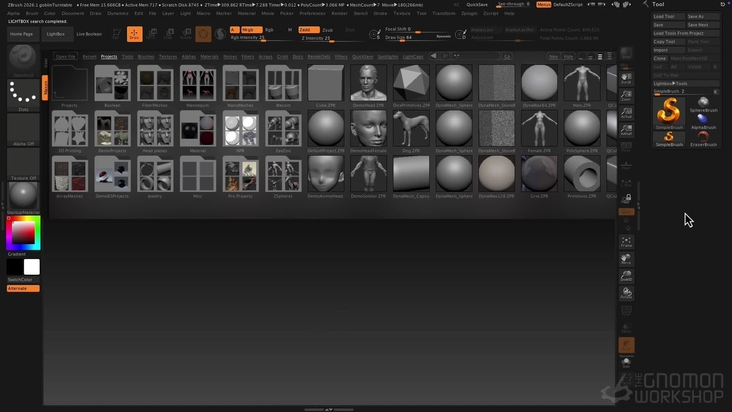Toggle Live Boolean
Screen dimensions: 732x412
(x=89, y=34)
